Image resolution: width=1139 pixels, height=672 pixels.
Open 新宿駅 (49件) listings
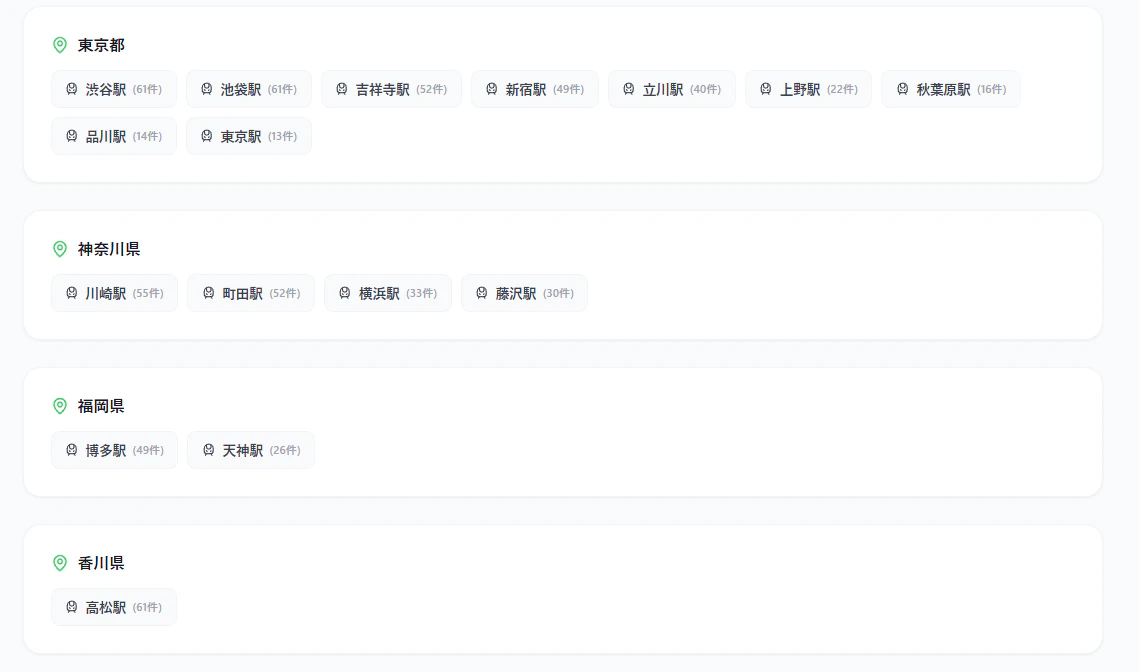[535, 89]
